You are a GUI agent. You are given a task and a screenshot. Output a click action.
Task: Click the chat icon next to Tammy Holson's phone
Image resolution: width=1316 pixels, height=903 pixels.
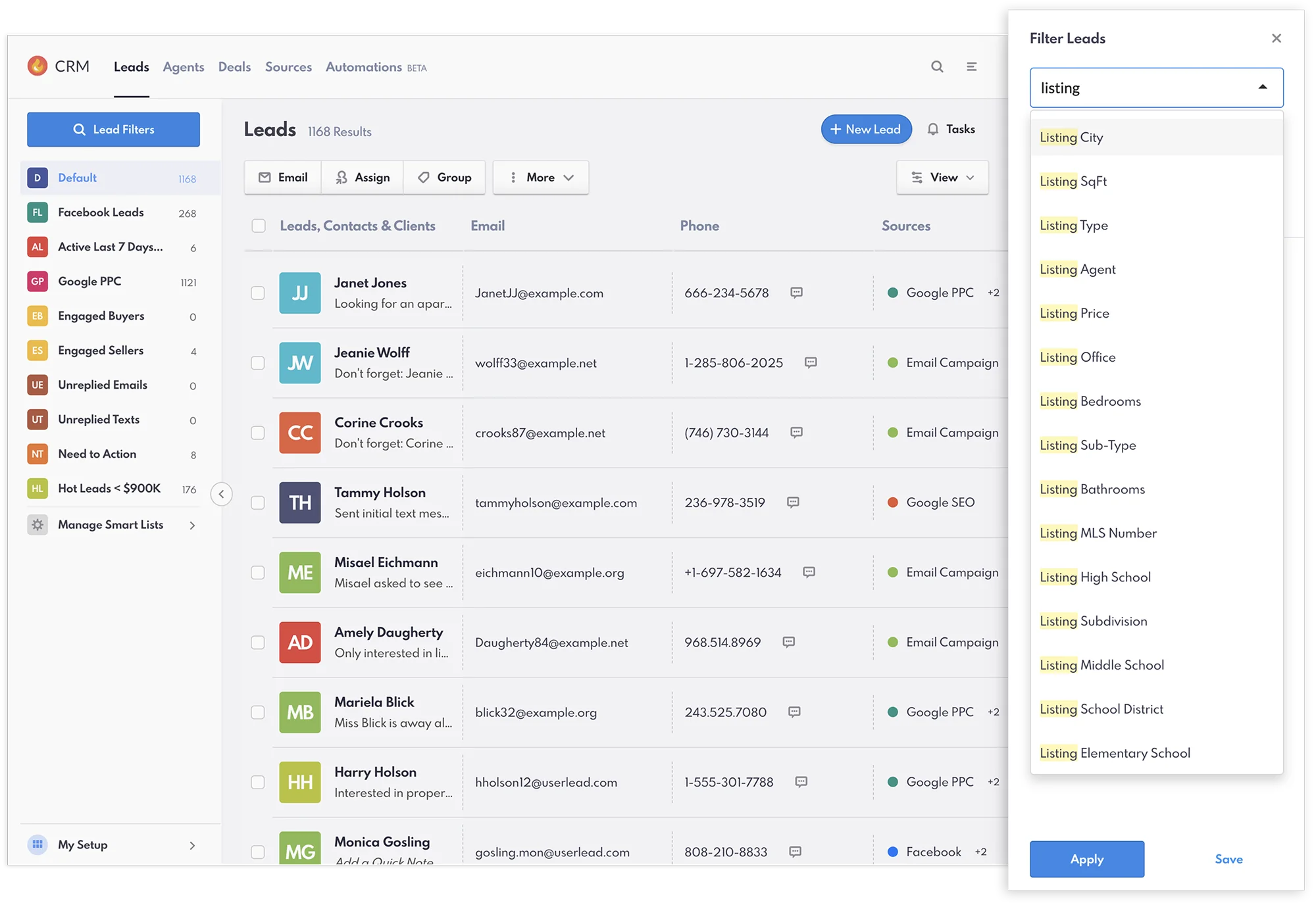tap(793, 502)
